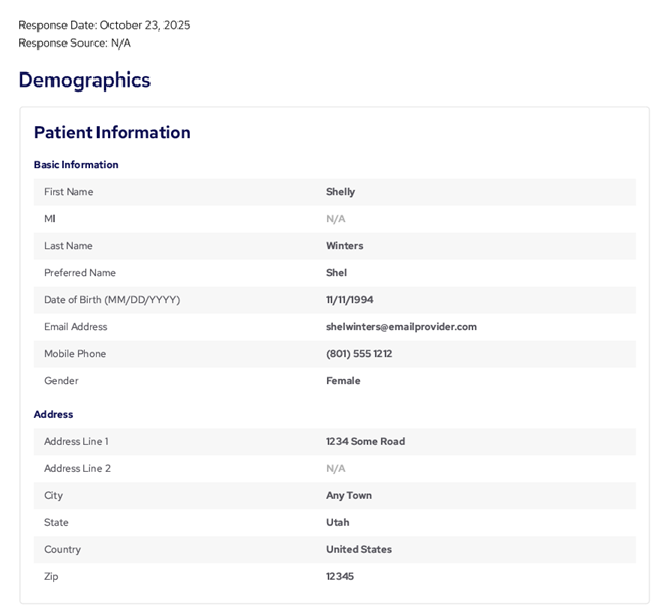This screenshot has height=616, width=669.
Task: Click the date of birth 11/11/1994
Action: coord(349,300)
